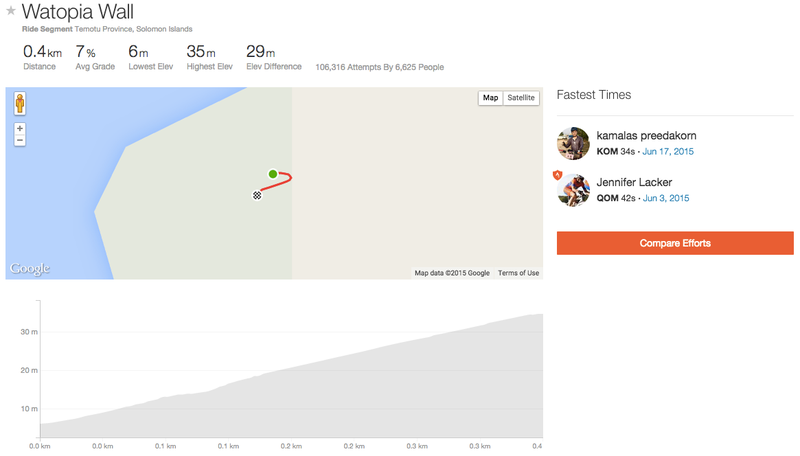Click the green segment start marker

(273, 174)
